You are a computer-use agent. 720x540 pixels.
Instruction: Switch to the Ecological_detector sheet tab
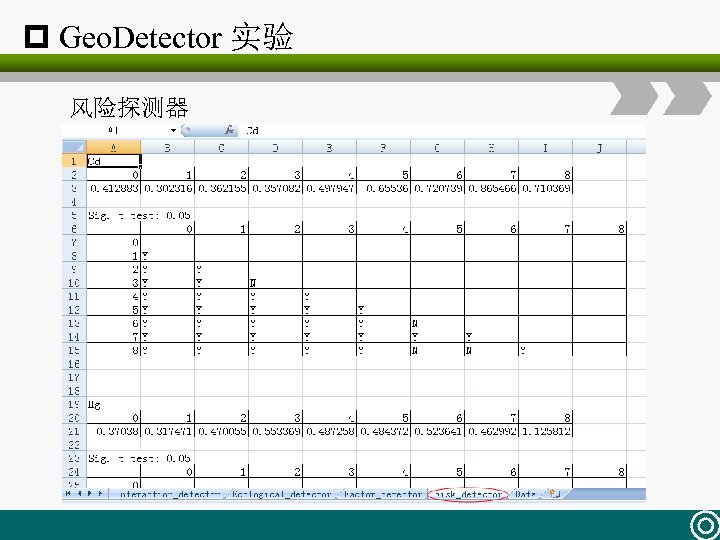(281, 495)
